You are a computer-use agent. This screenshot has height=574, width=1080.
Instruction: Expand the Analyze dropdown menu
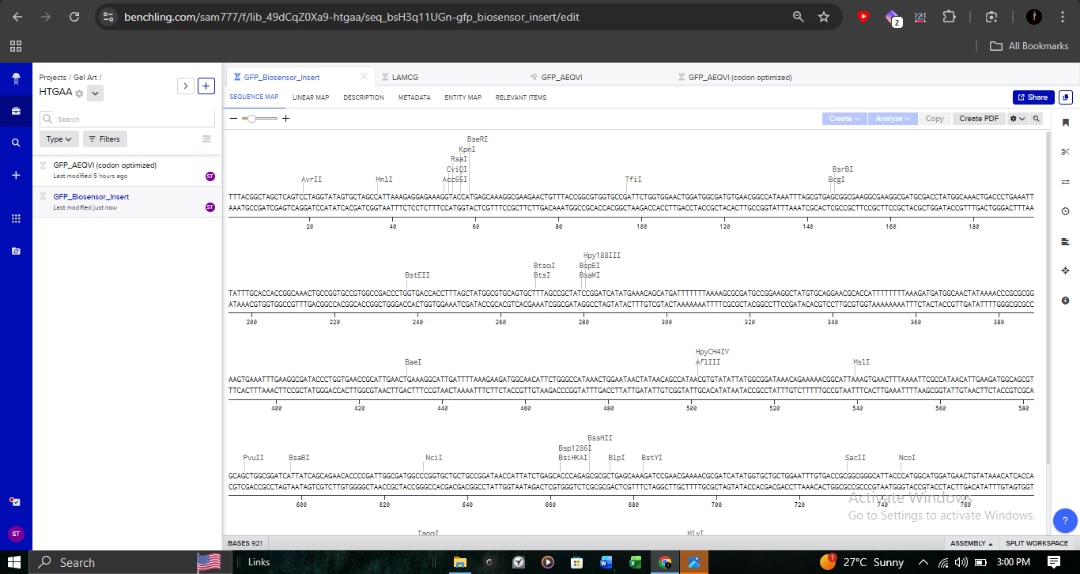point(893,119)
